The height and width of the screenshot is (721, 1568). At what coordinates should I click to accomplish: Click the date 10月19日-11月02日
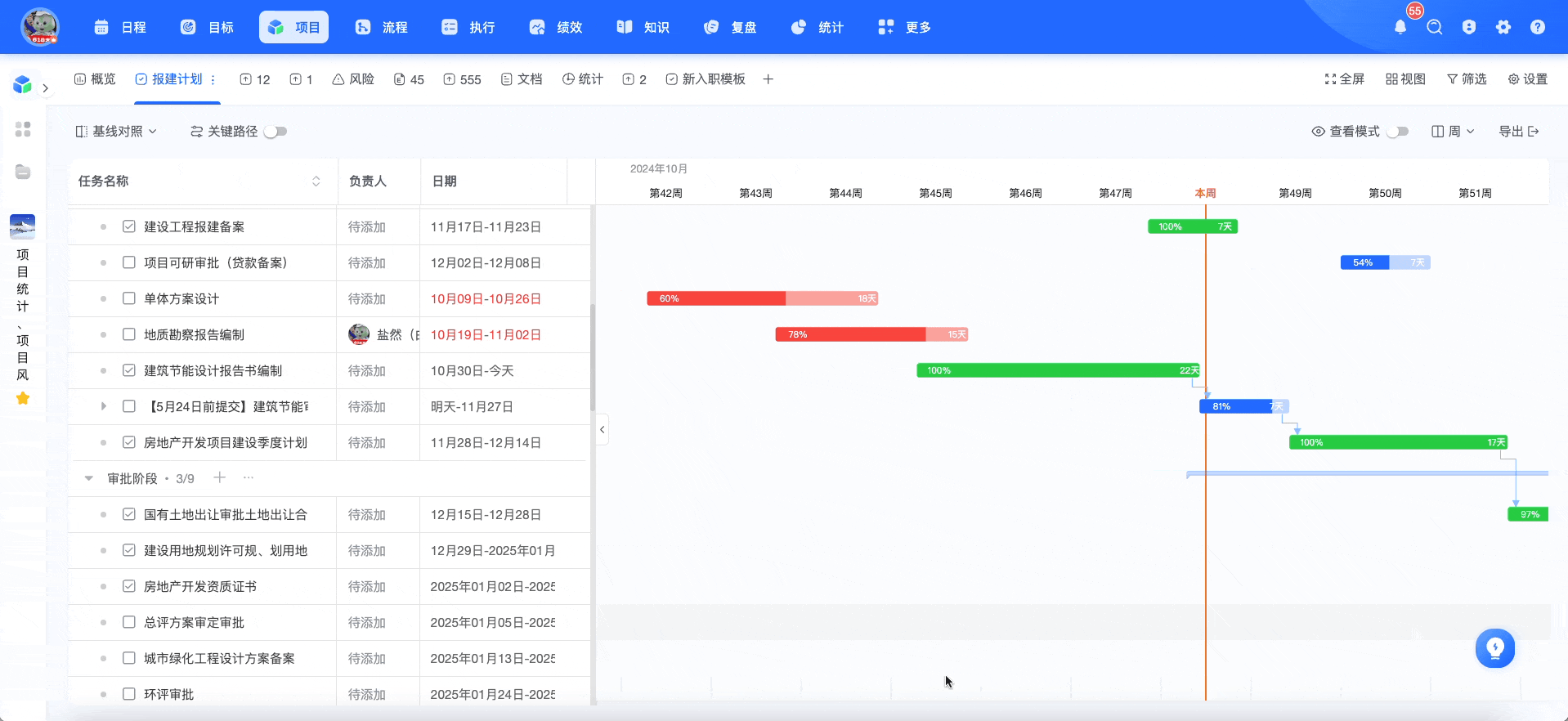coord(486,335)
